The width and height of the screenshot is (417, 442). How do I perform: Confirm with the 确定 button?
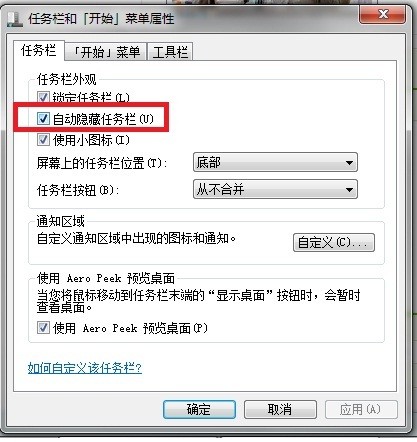[199, 409]
